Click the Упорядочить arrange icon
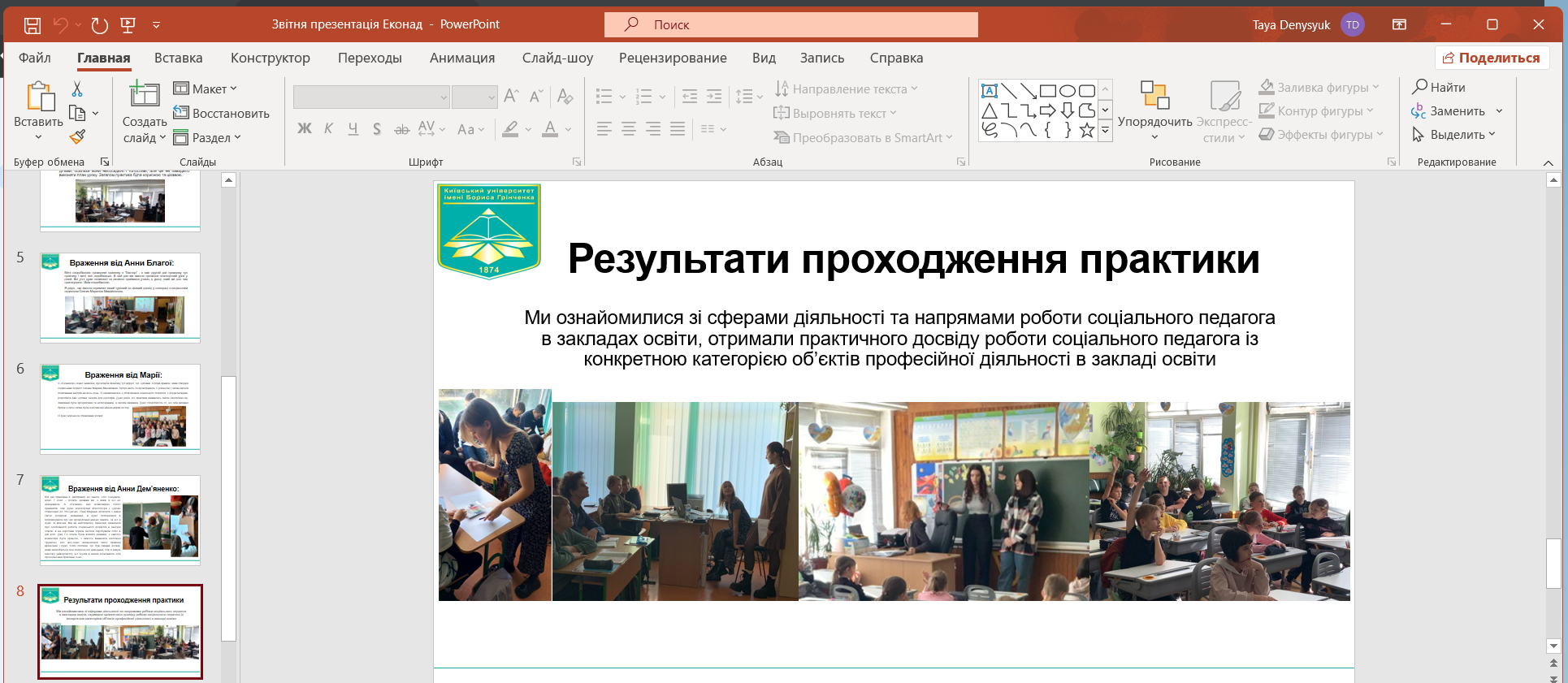 tap(1154, 95)
